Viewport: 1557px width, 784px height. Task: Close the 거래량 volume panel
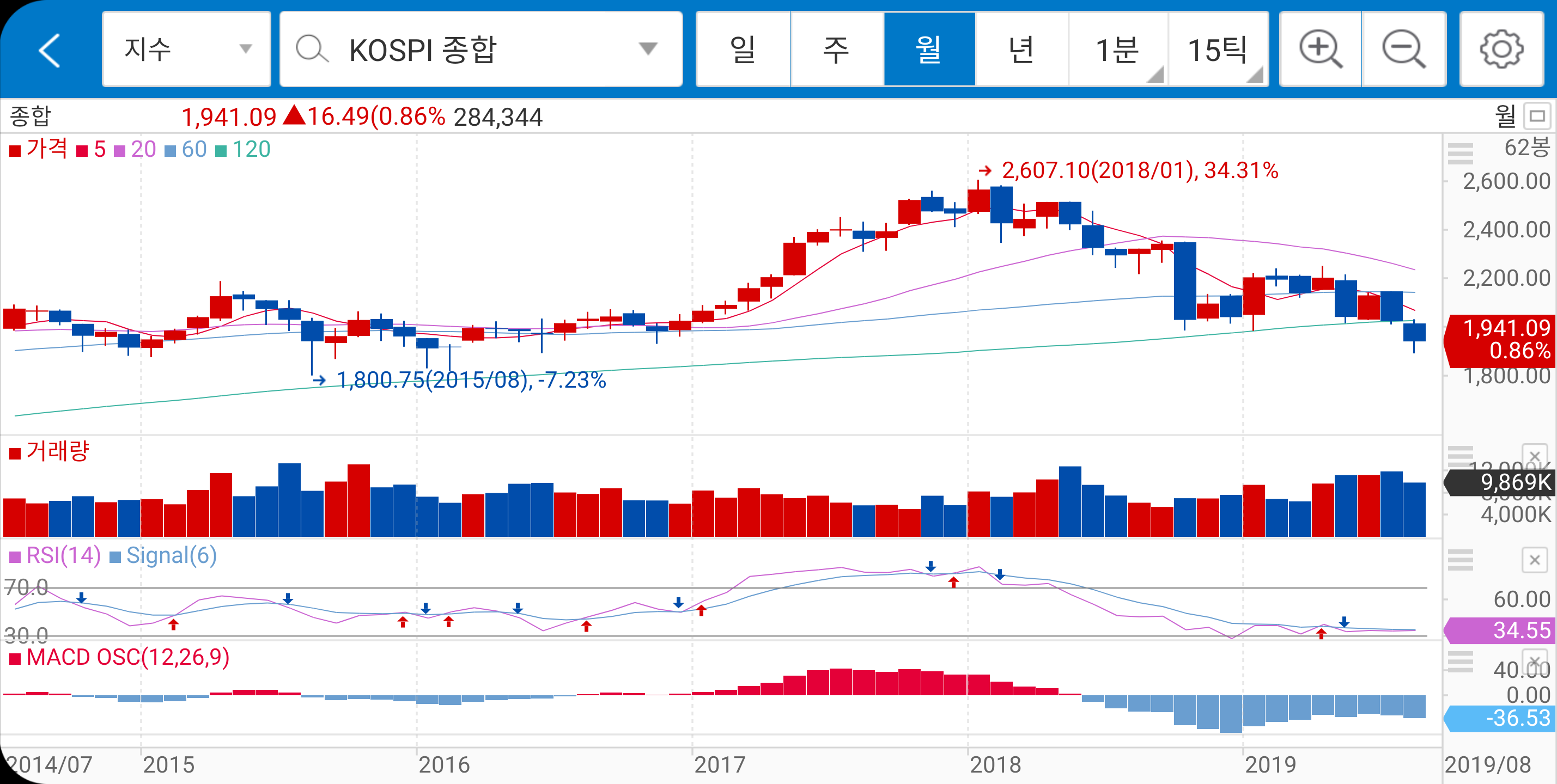pyautogui.click(x=1534, y=456)
